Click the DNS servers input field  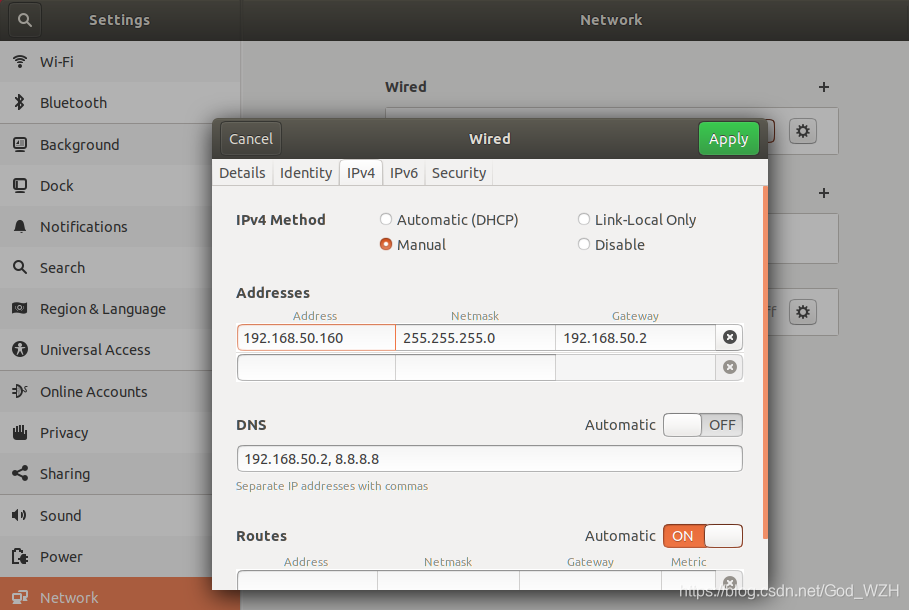click(x=489, y=459)
